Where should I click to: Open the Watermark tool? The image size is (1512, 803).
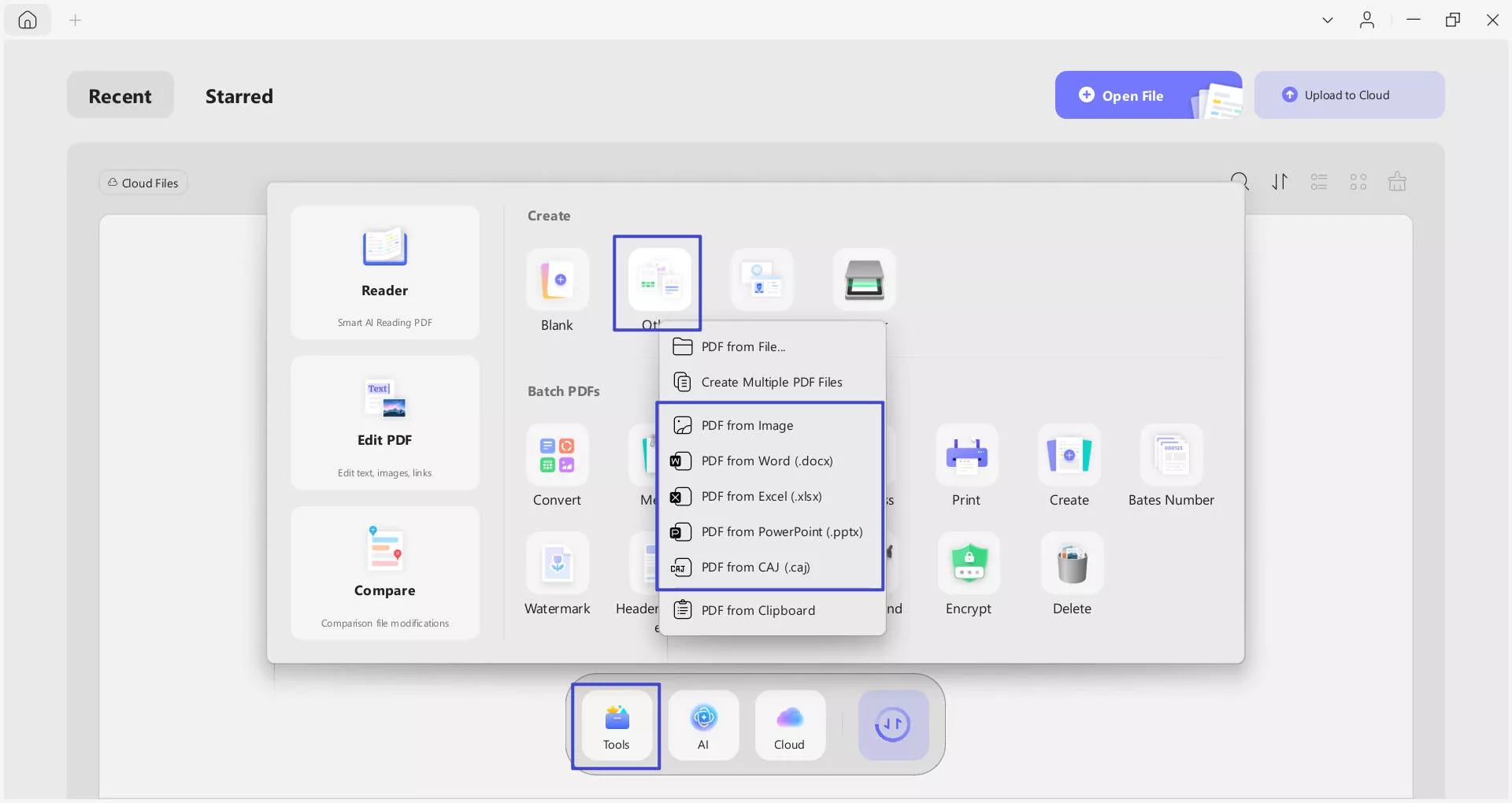point(557,573)
